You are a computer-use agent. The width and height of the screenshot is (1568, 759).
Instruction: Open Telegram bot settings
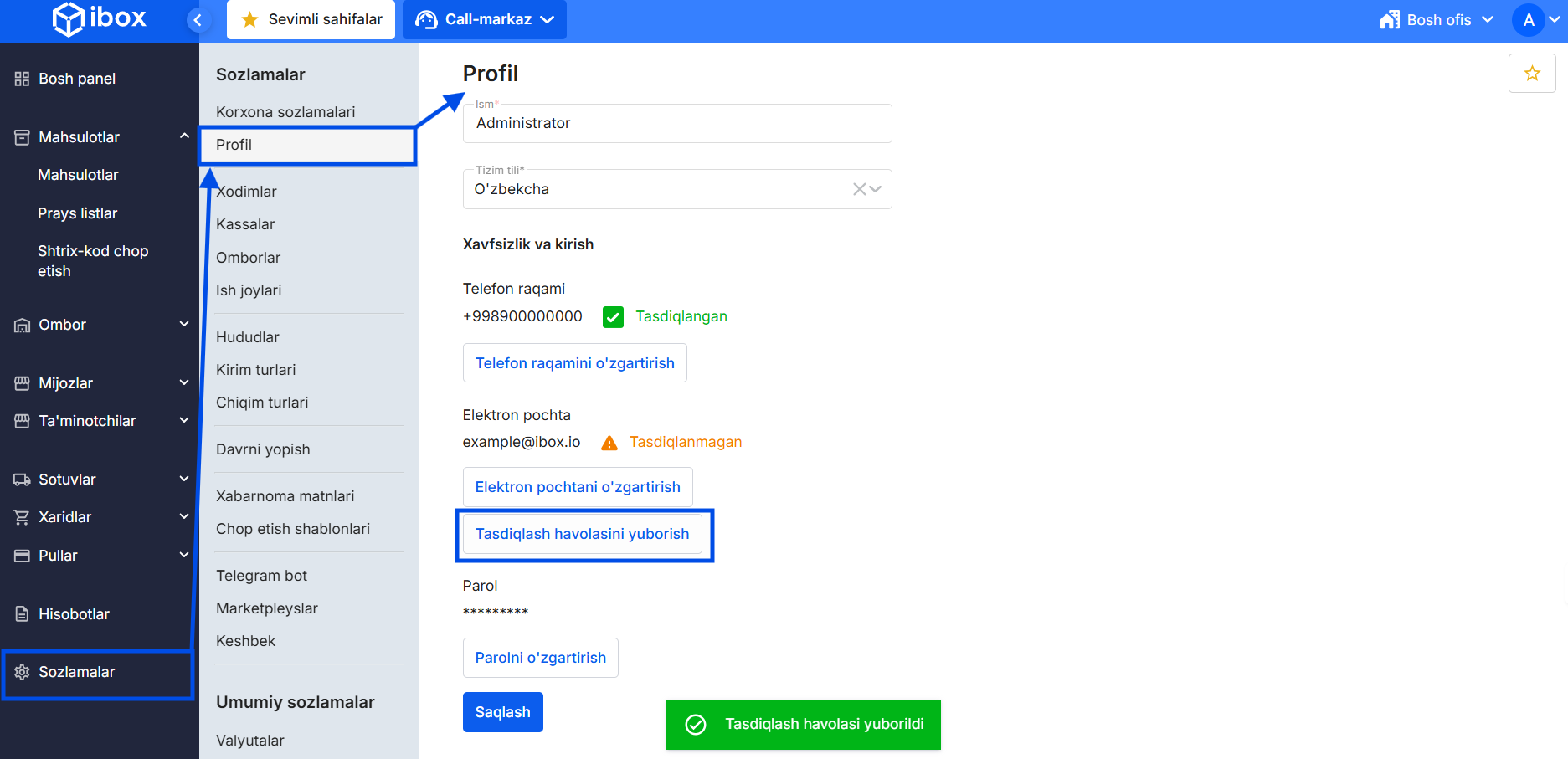(261, 576)
